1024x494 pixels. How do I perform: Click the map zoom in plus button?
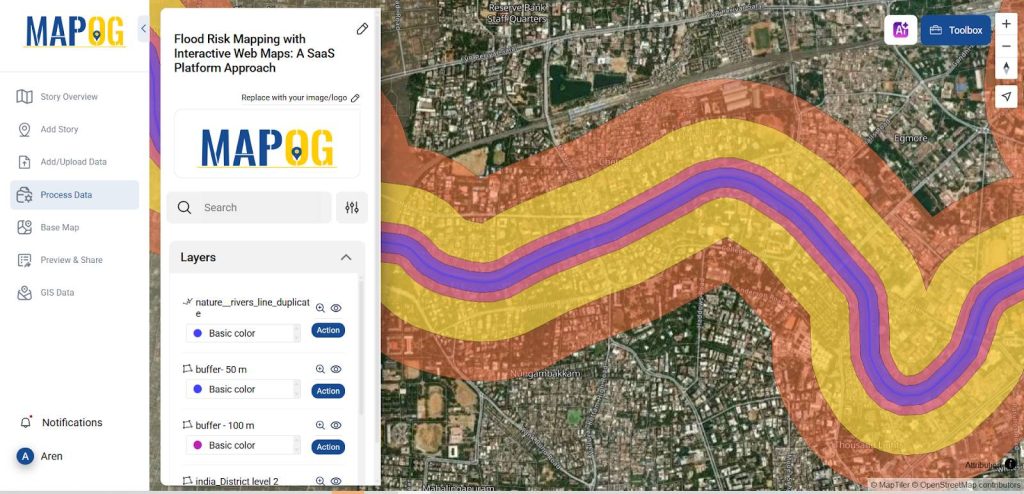1006,24
